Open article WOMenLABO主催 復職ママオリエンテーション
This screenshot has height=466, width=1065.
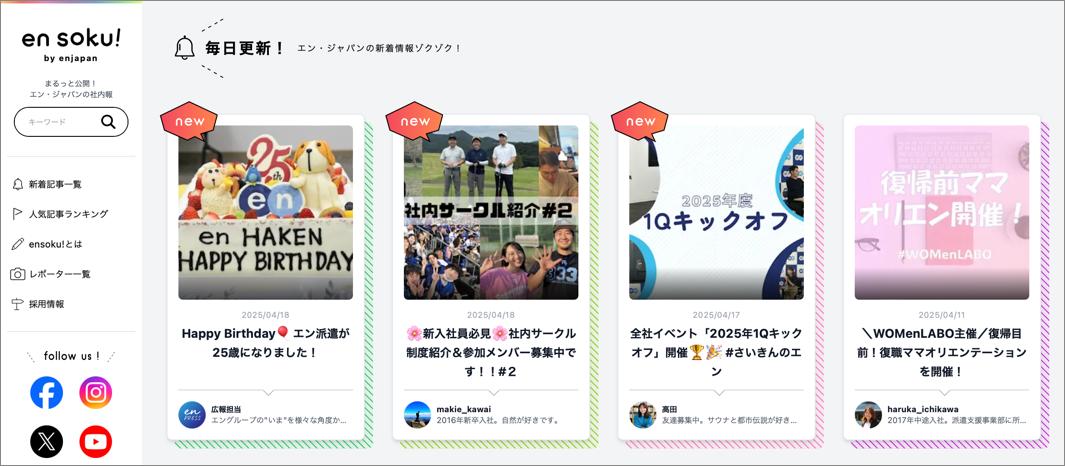[942, 353]
